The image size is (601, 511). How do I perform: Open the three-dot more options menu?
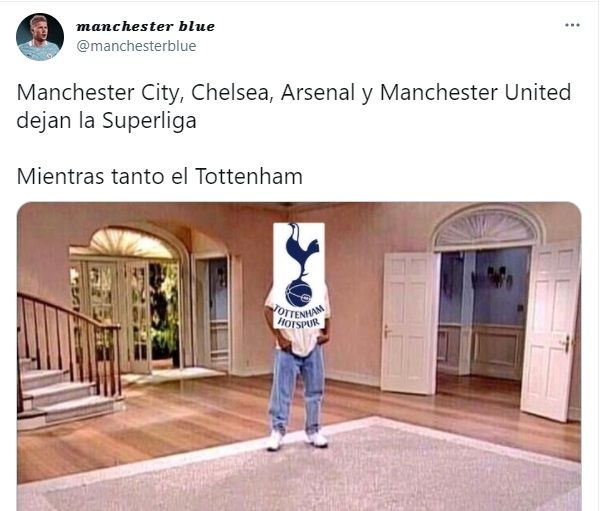[x=572, y=25]
